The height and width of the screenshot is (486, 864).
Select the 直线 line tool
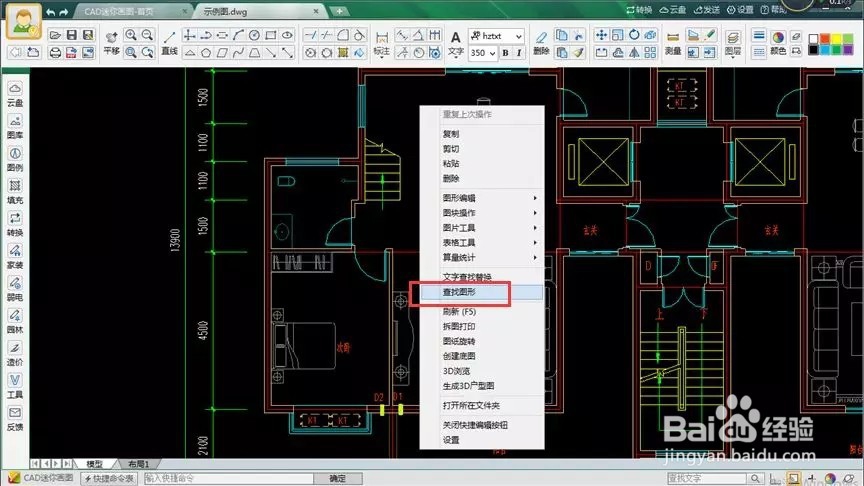[169, 43]
